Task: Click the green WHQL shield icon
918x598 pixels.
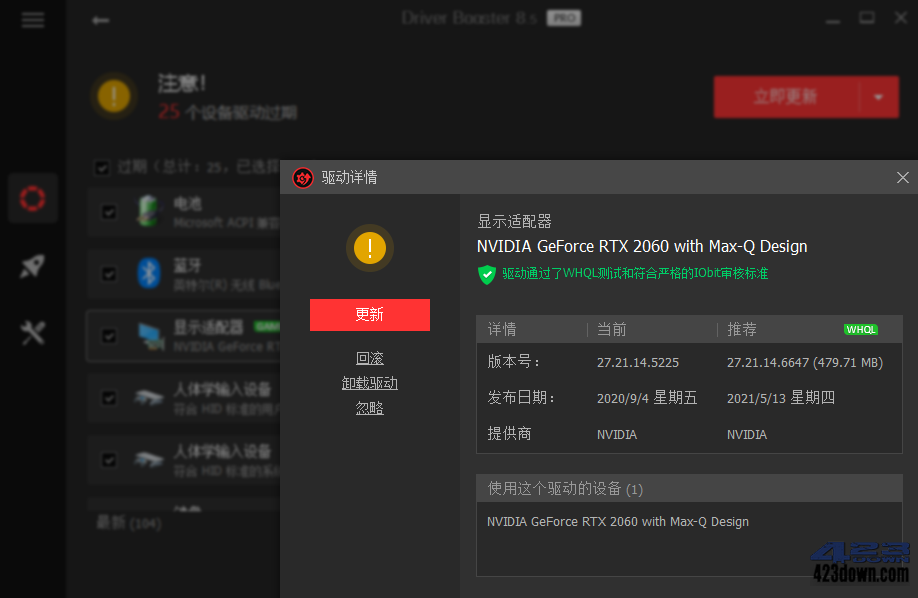Action: [x=487, y=274]
